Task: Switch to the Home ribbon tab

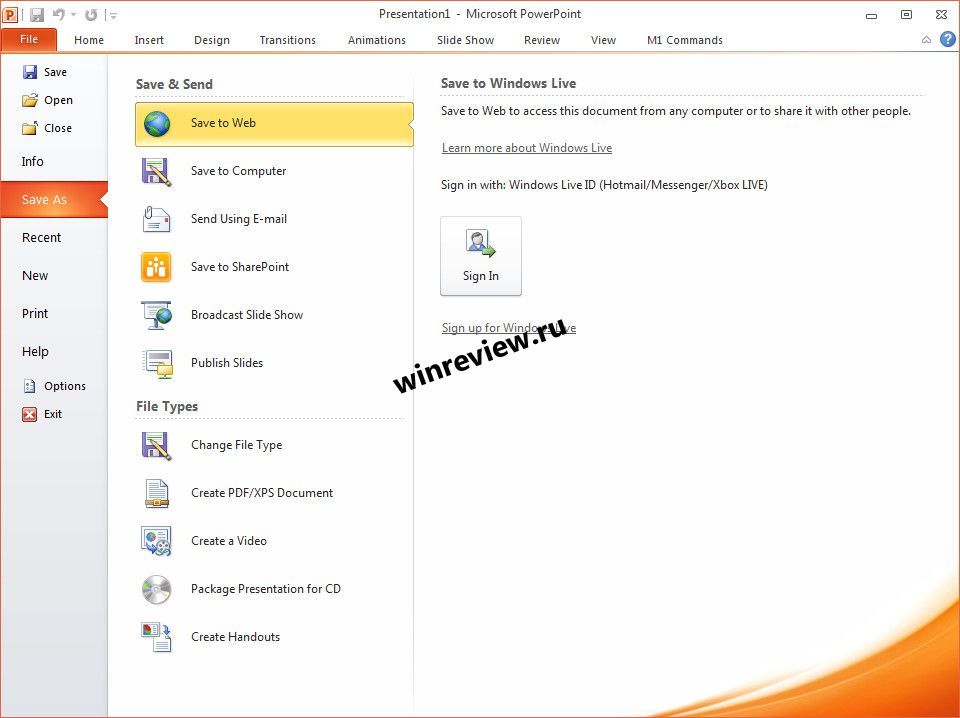Action: tap(89, 40)
